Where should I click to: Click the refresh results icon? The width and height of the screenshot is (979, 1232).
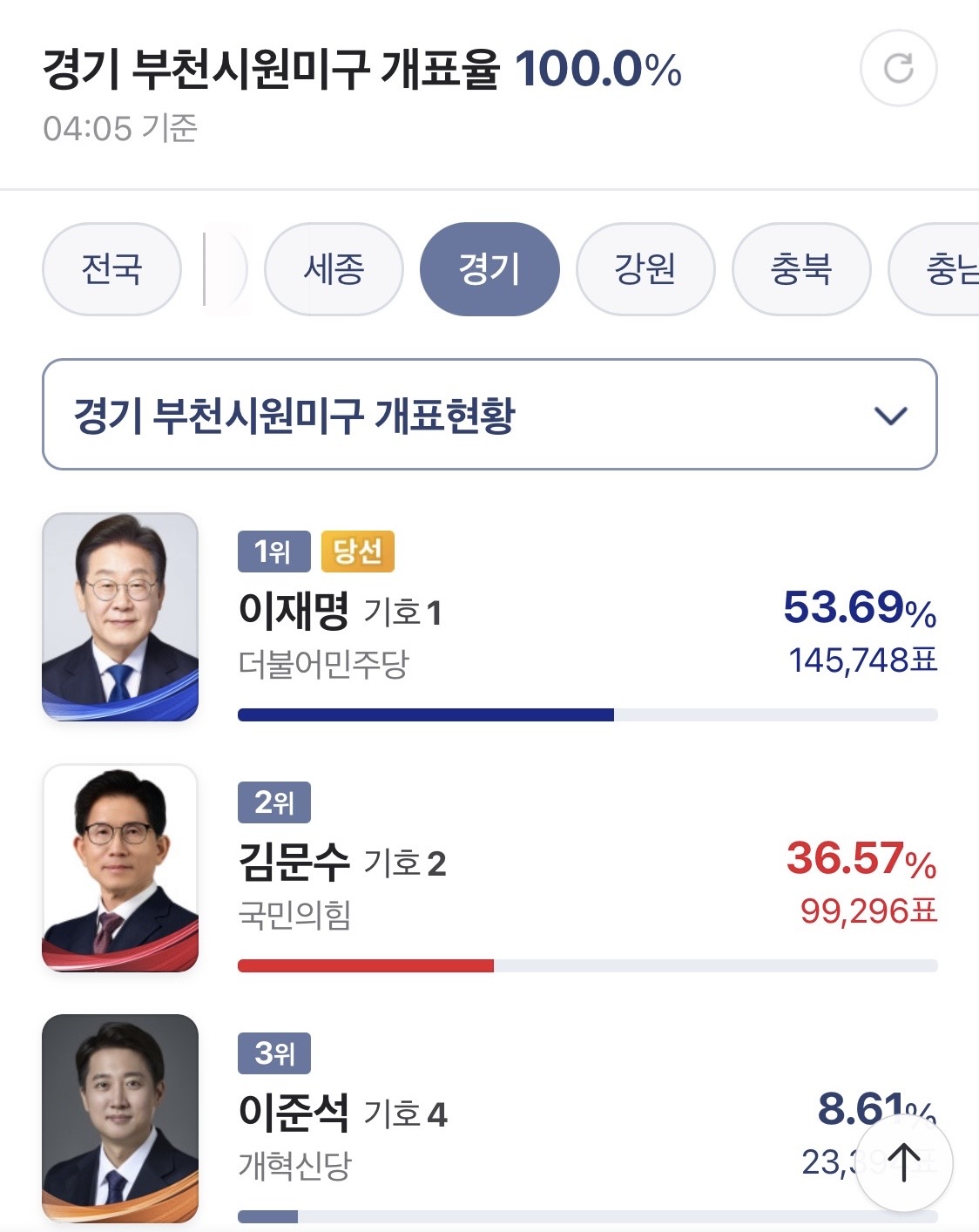click(898, 68)
